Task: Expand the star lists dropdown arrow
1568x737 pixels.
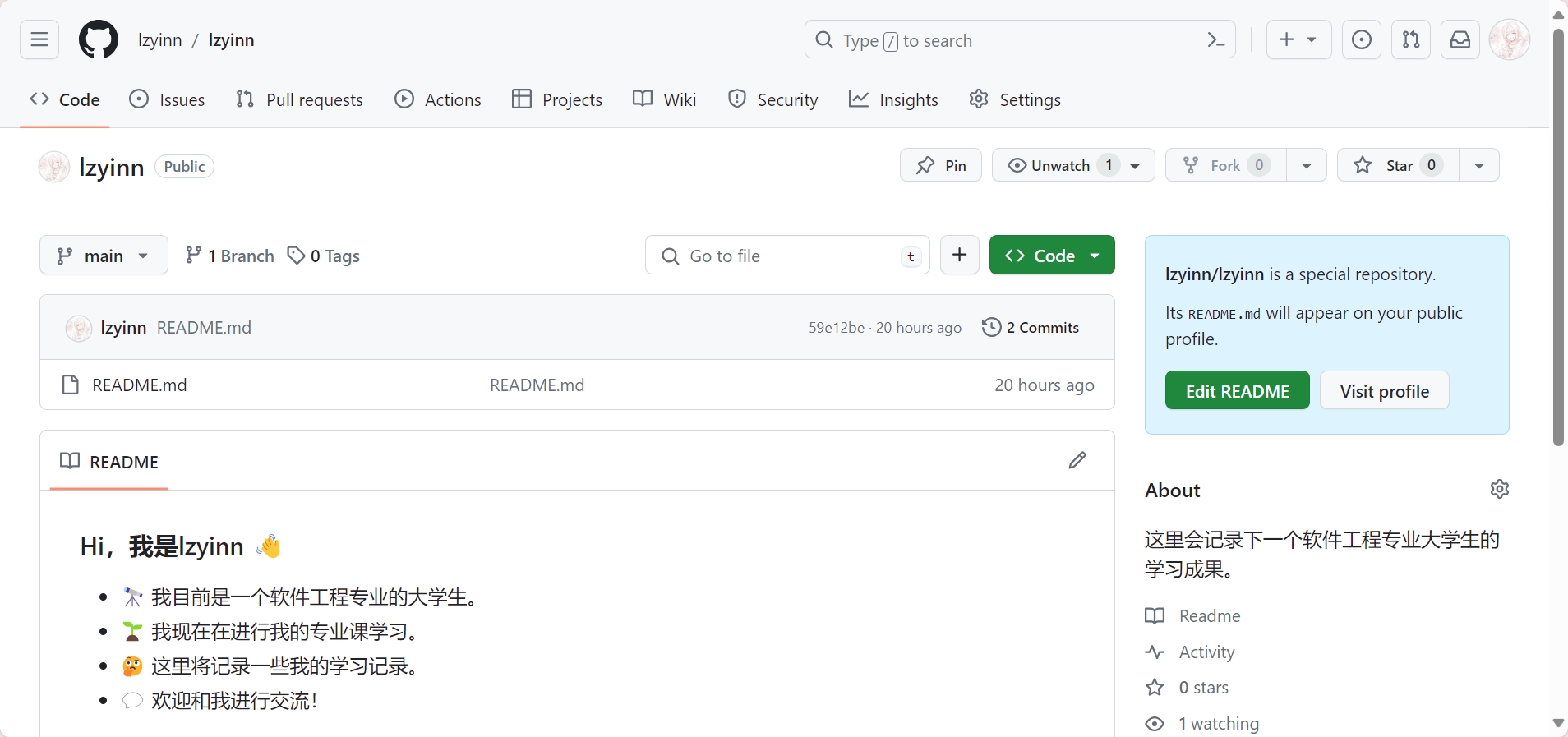Action: pyautogui.click(x=1479, y=165)
